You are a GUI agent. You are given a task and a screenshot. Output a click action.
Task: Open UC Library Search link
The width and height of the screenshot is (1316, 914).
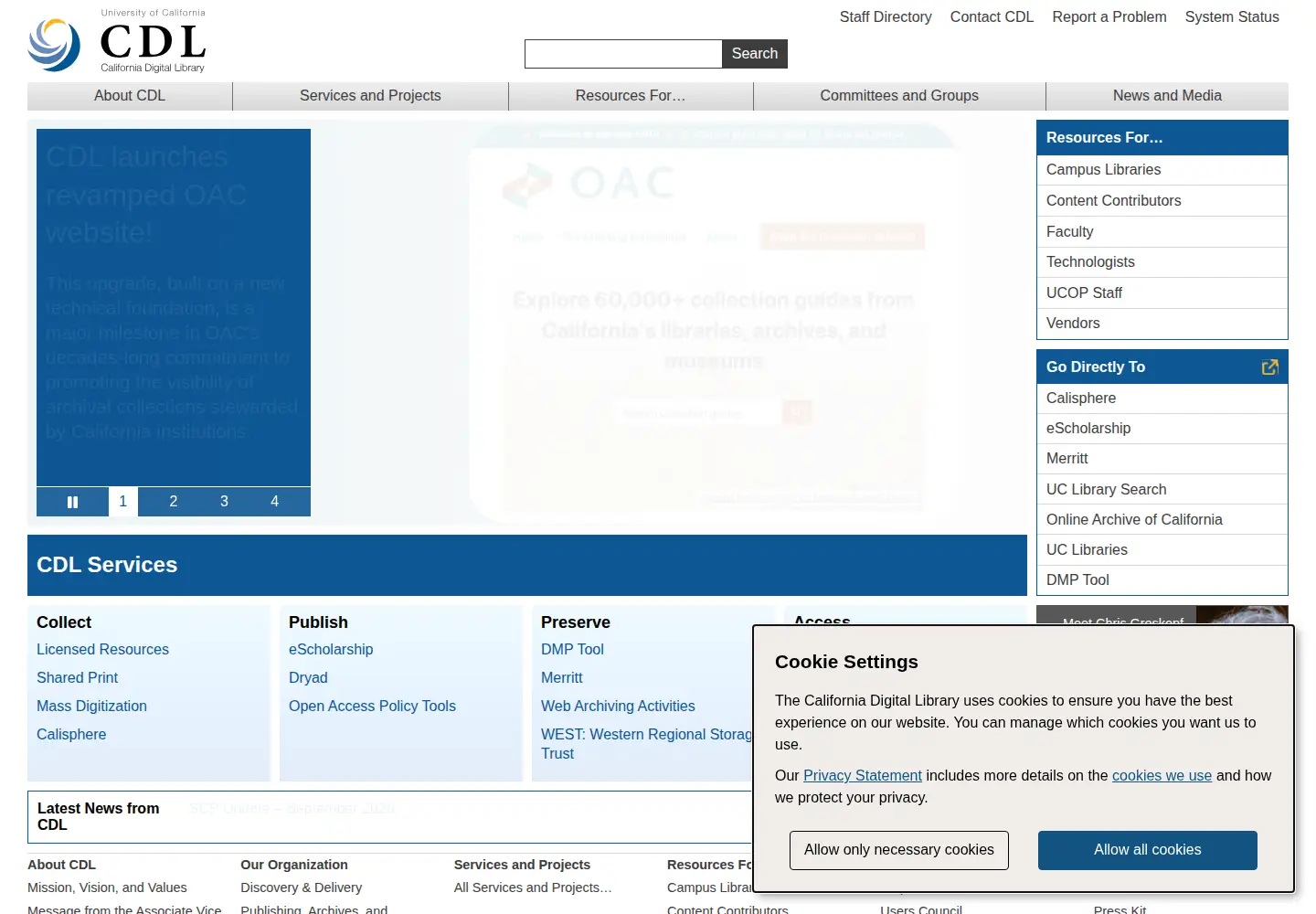point(1162,490)
